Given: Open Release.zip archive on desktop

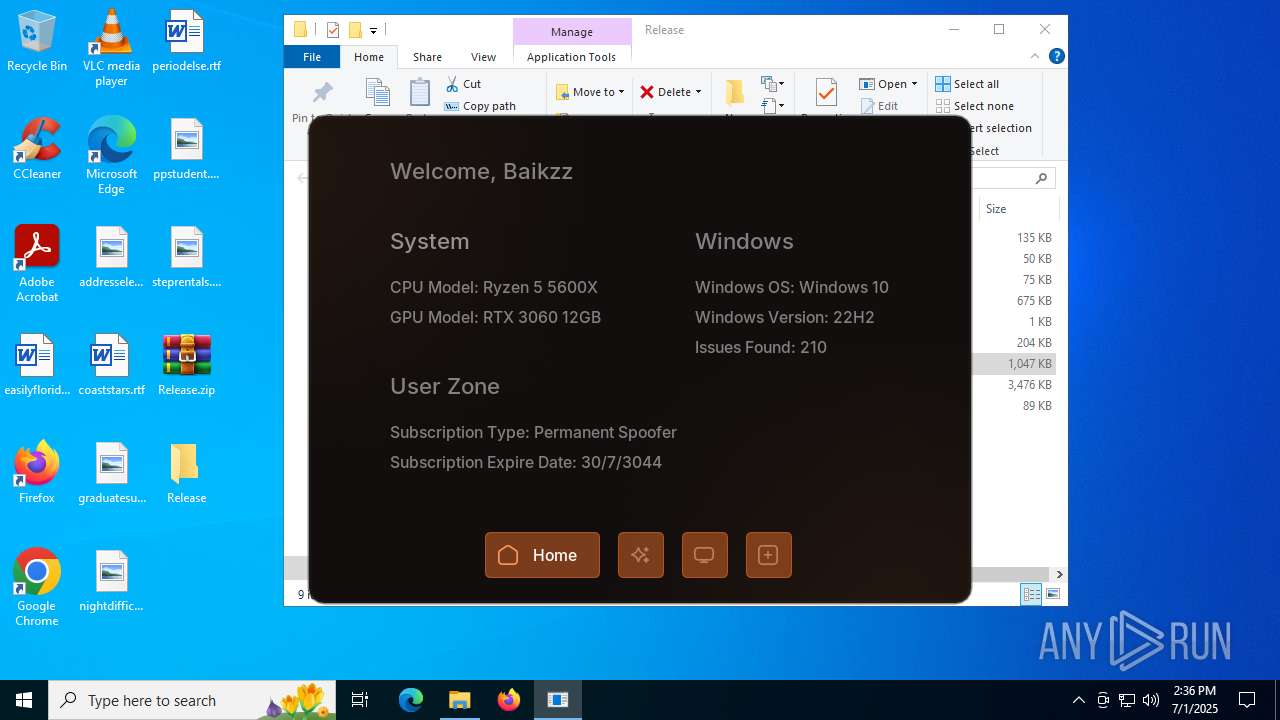Looking at the screenshot, I should click(186, 365).
